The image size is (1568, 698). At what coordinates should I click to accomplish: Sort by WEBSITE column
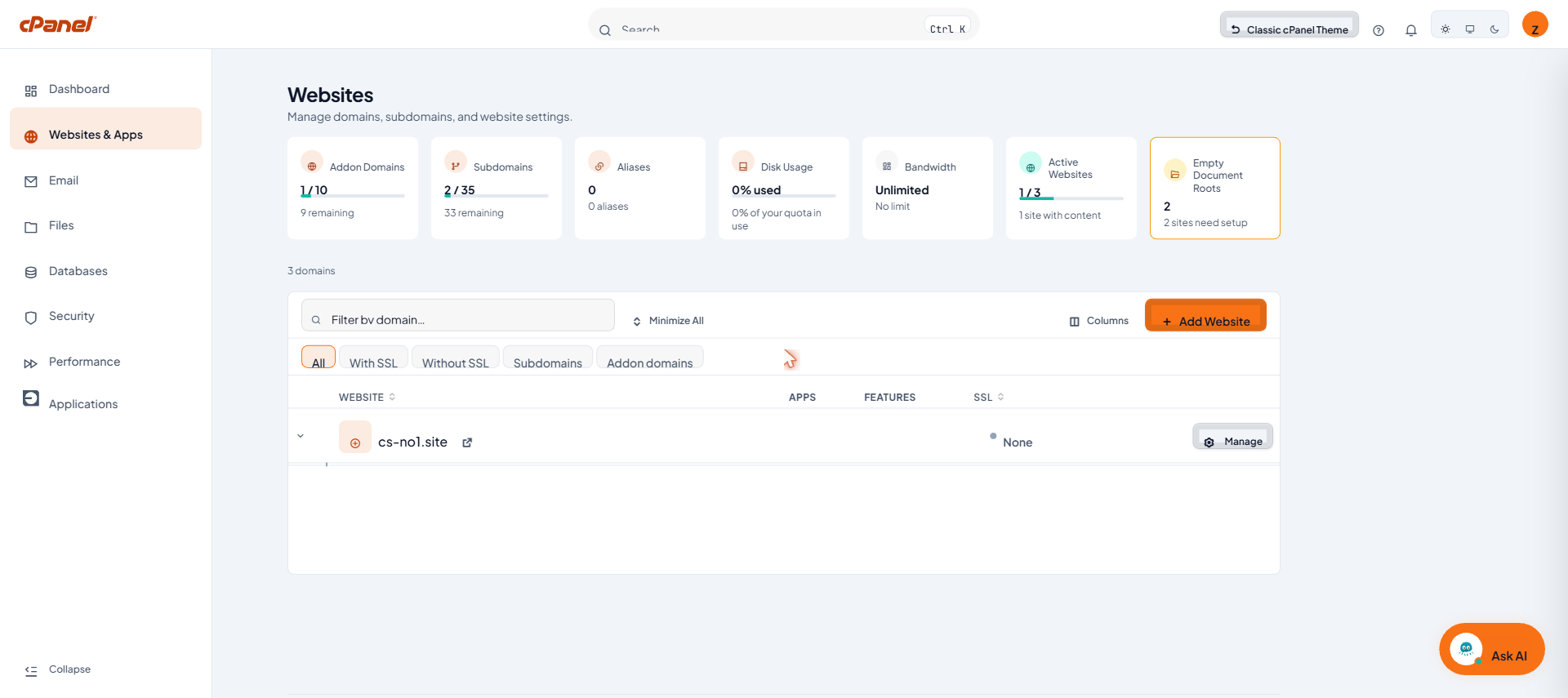367,397
